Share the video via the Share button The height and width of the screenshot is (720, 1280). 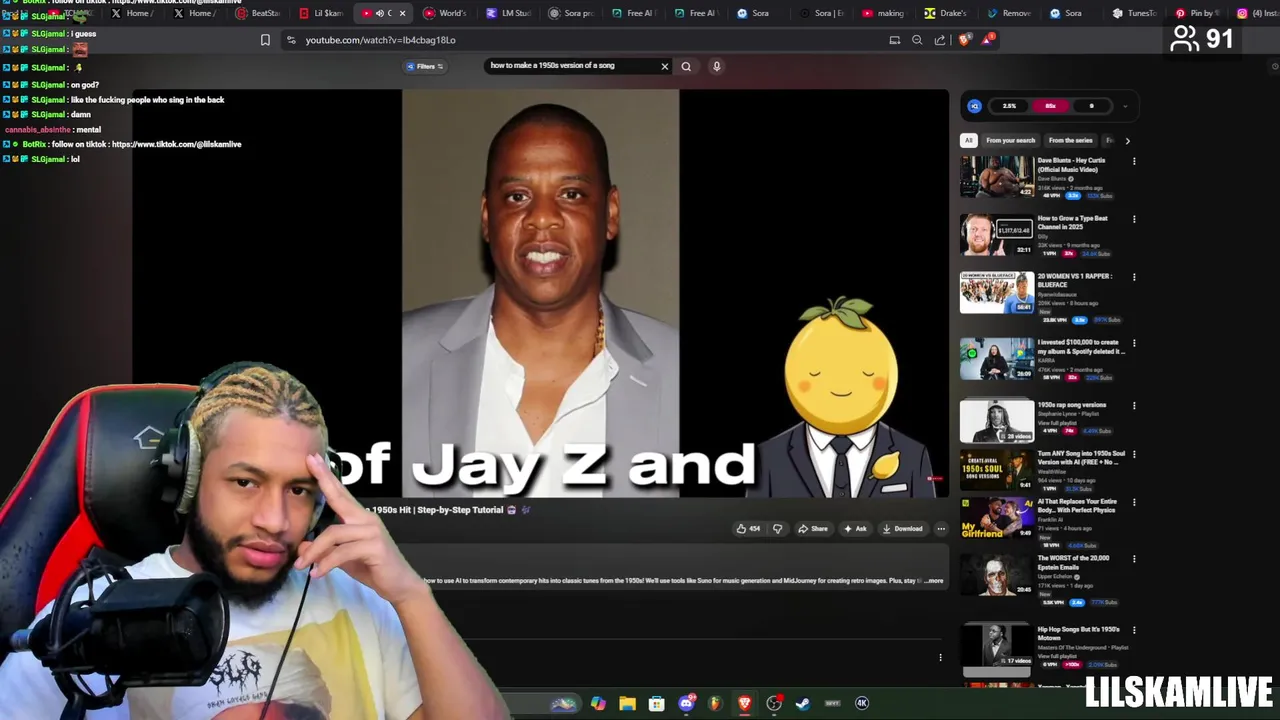click(813, 528)
